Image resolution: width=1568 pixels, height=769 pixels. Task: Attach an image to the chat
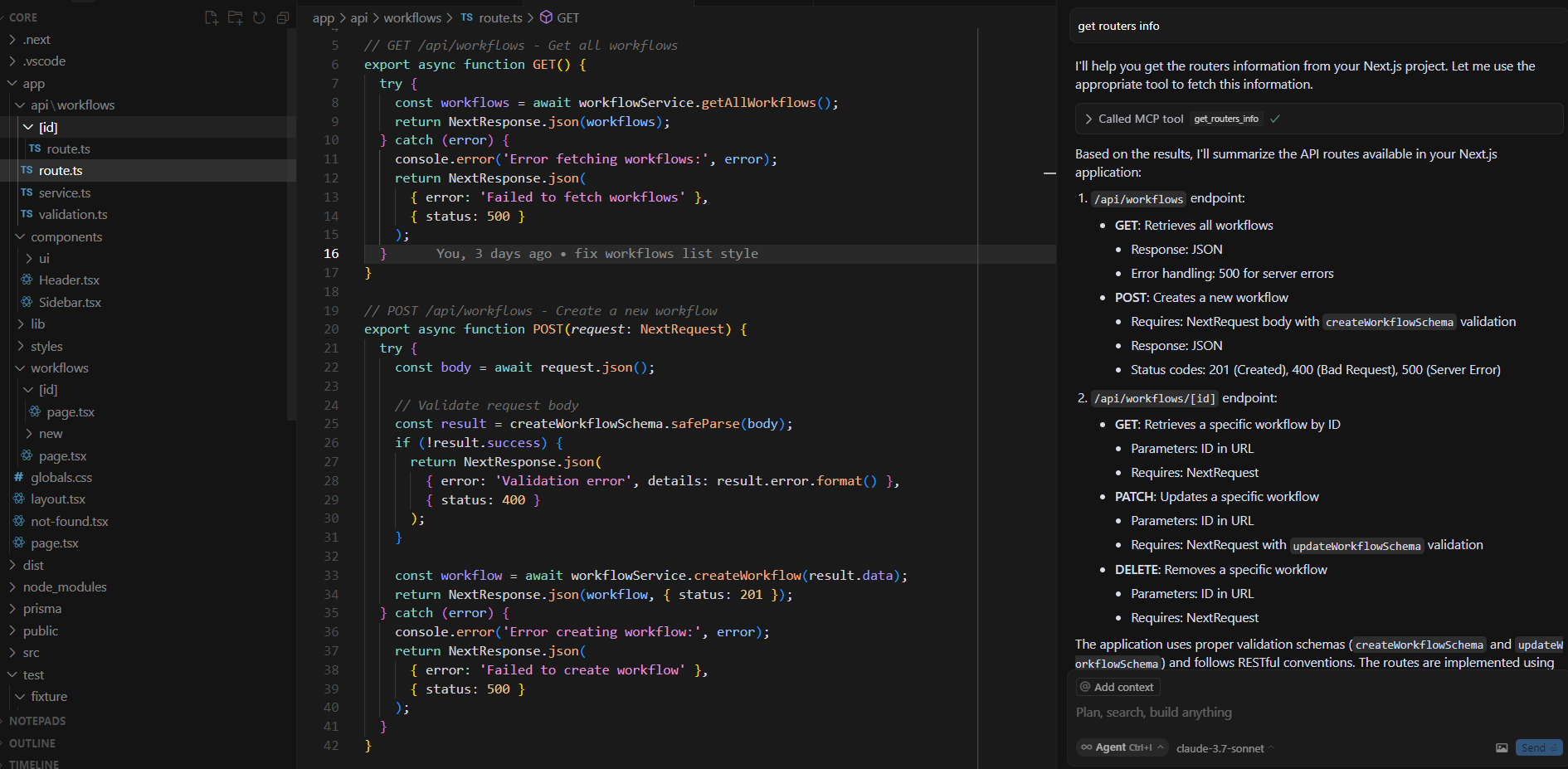click(x=1502, y=747)
